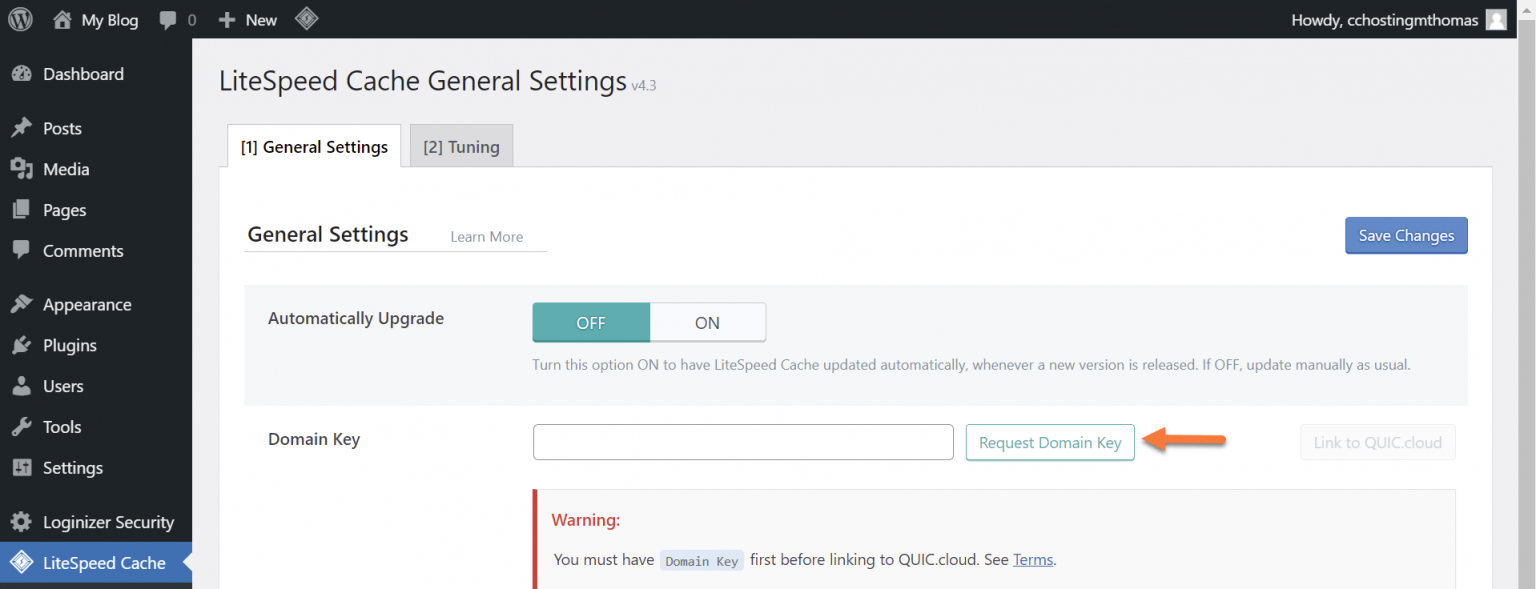
Task: Click the comments bubble icon in the admin bar
Action: [169, 19]
